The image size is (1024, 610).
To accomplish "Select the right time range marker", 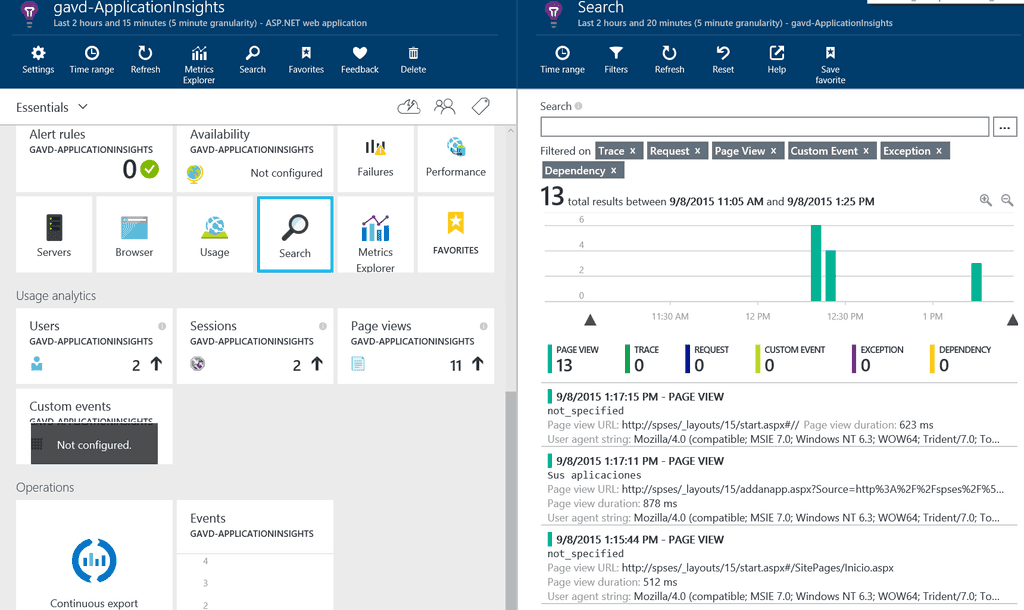I will [1012, 319].
